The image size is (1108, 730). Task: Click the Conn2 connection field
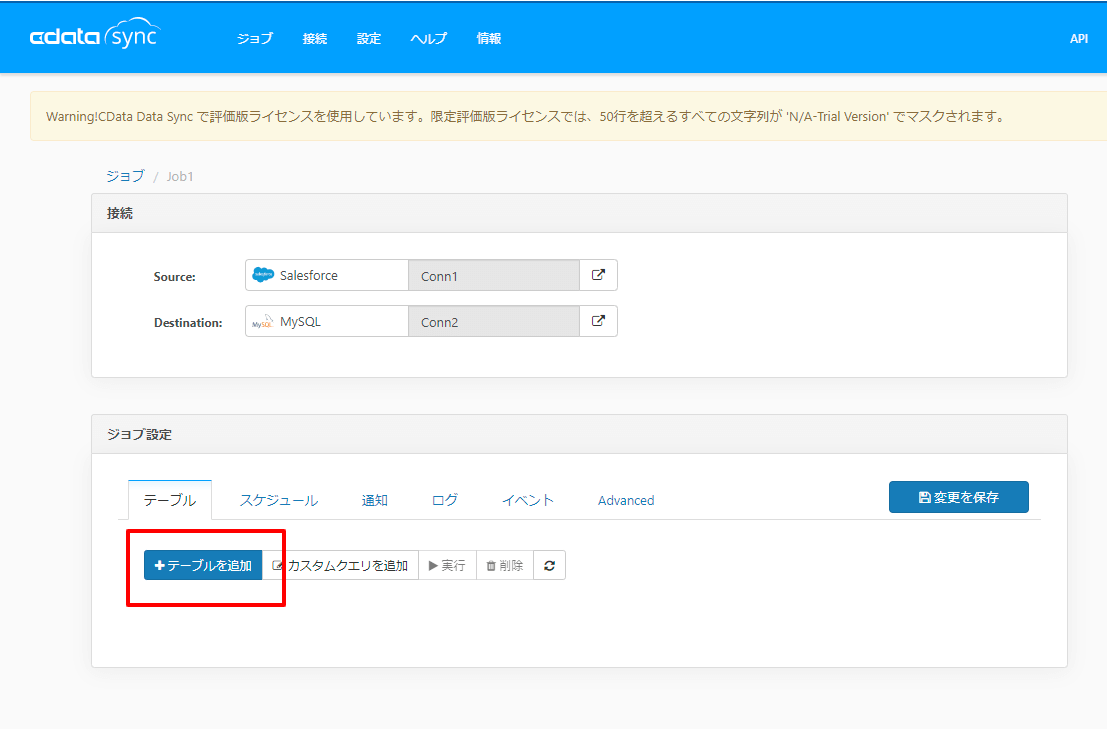pos(494,322)
